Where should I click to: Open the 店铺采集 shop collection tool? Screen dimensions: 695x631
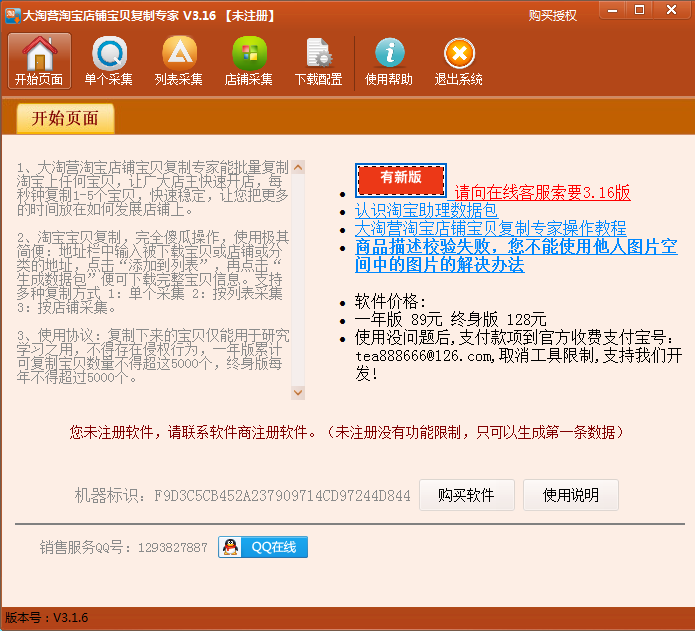click(249, 61)
